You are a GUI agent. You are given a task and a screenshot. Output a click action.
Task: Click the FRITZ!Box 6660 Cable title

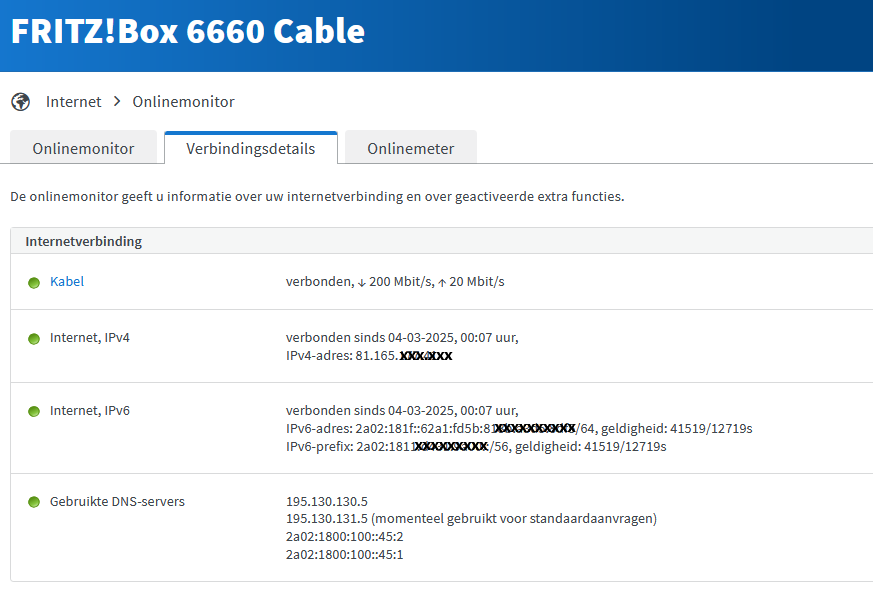tap(188, 32)
